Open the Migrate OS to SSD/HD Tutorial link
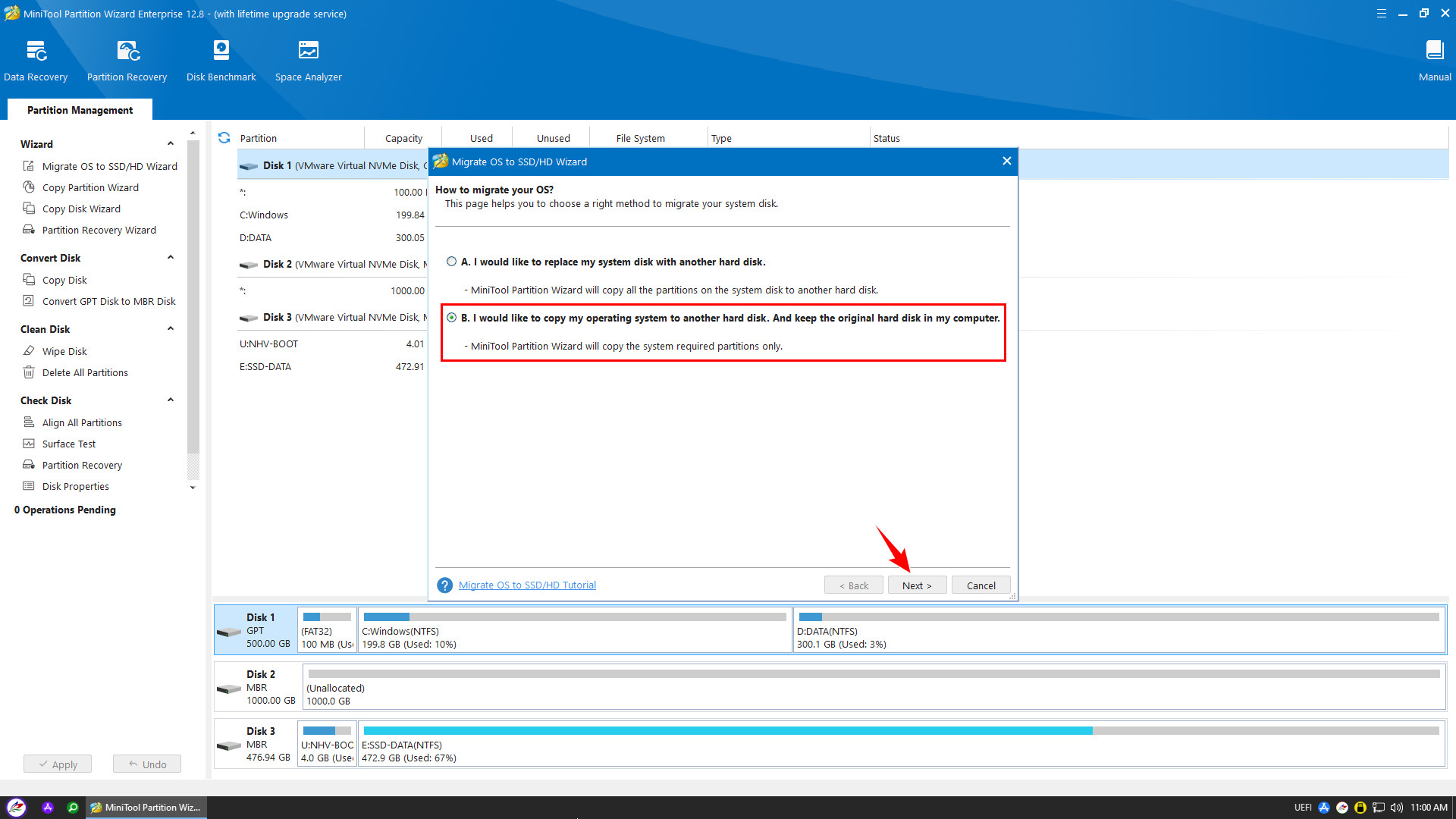Screen dimensions: 1456x819 tap(527, 585)
